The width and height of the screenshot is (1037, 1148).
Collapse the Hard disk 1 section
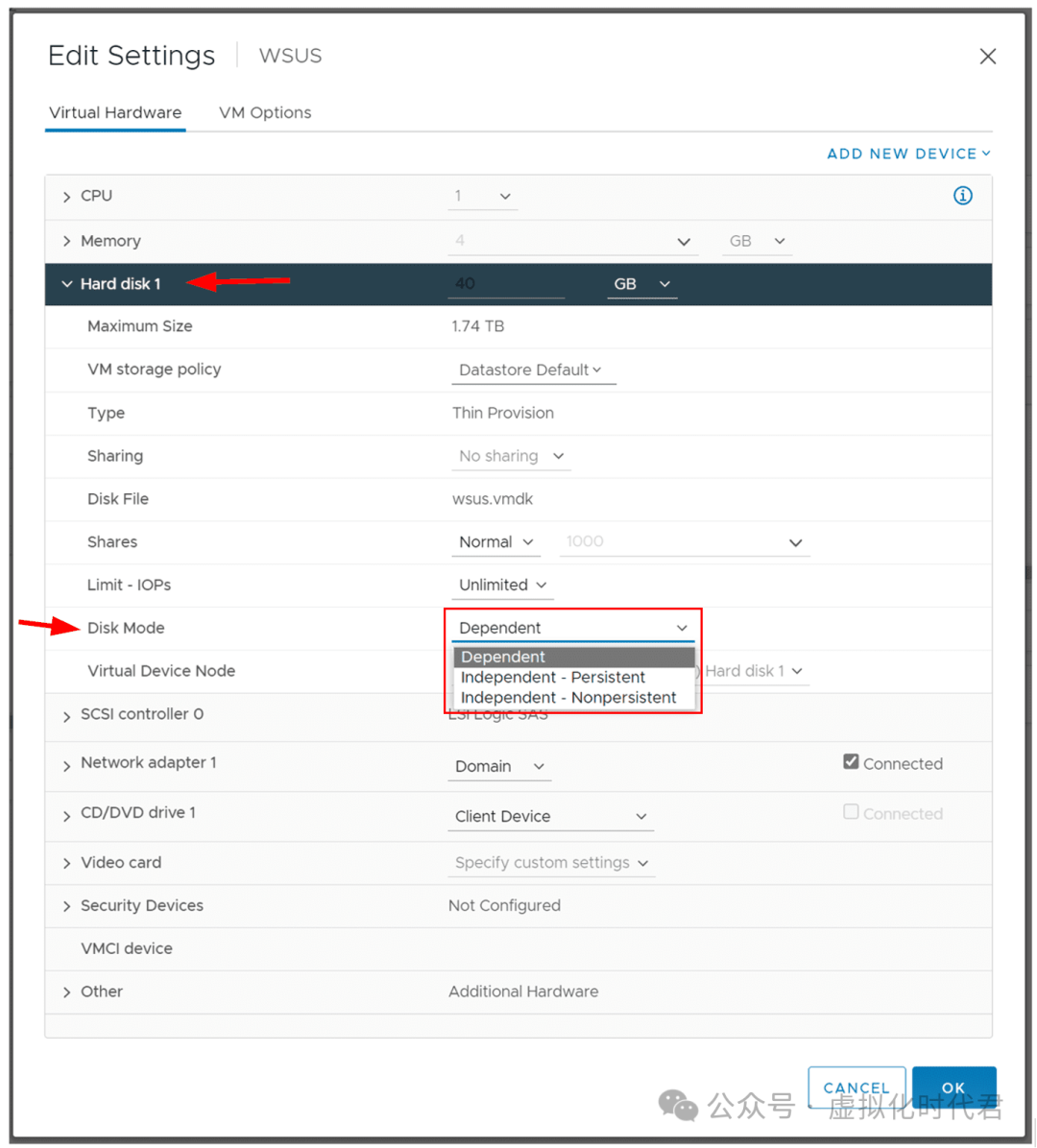pyautogui.click(x=66, y=284)
